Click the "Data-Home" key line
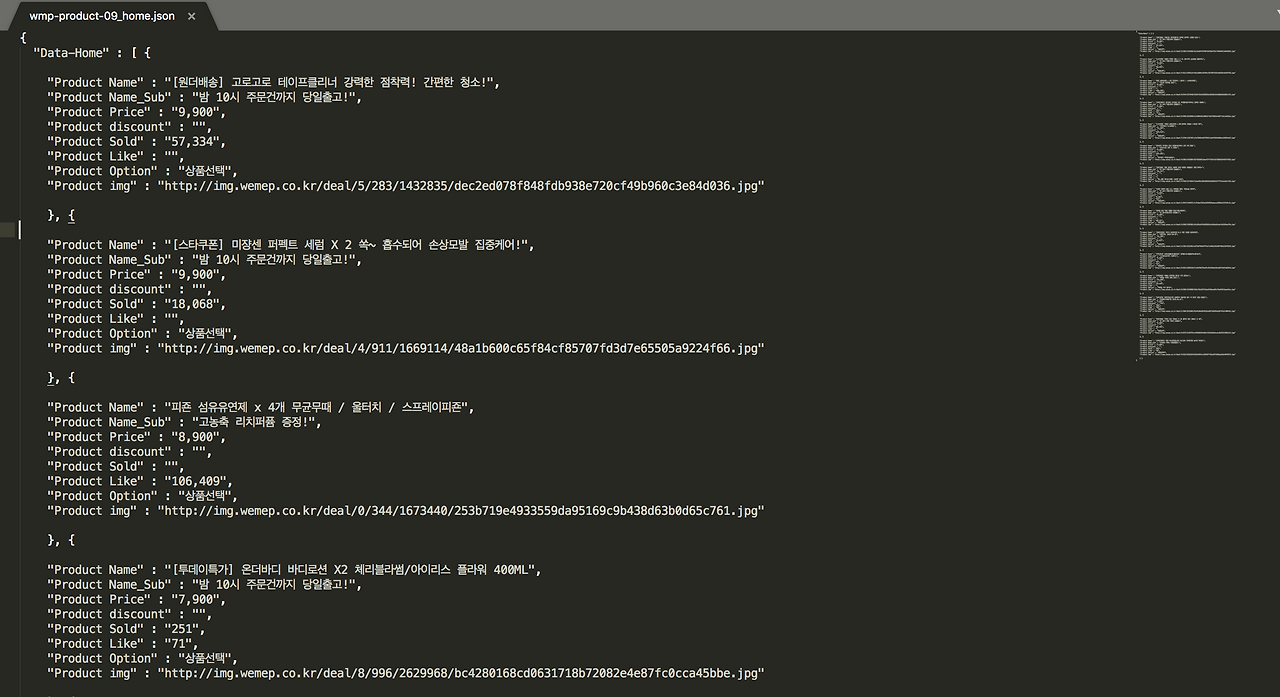 pyautogui.click(x=92, y=52)
